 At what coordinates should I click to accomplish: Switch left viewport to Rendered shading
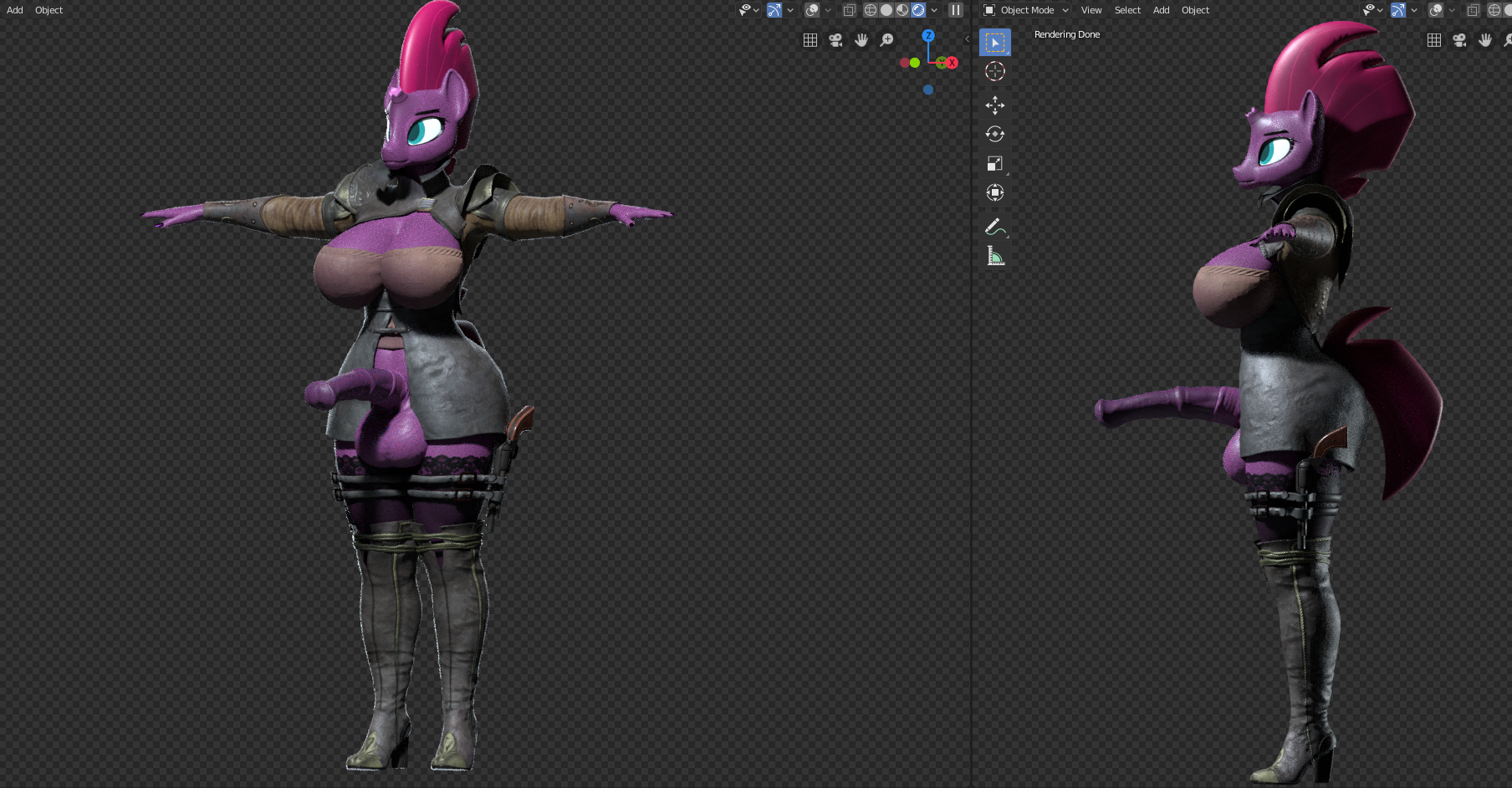click(918, 10)
